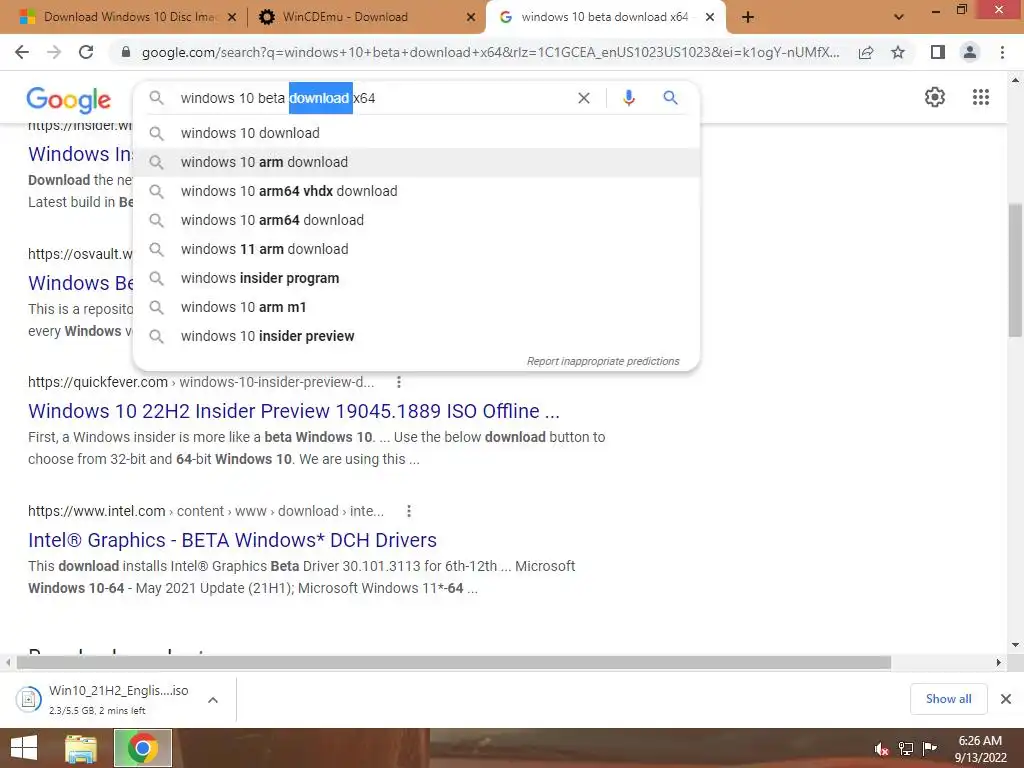Bookmark this page with the star
The image size is (1024, 768).
pos(898,52)
